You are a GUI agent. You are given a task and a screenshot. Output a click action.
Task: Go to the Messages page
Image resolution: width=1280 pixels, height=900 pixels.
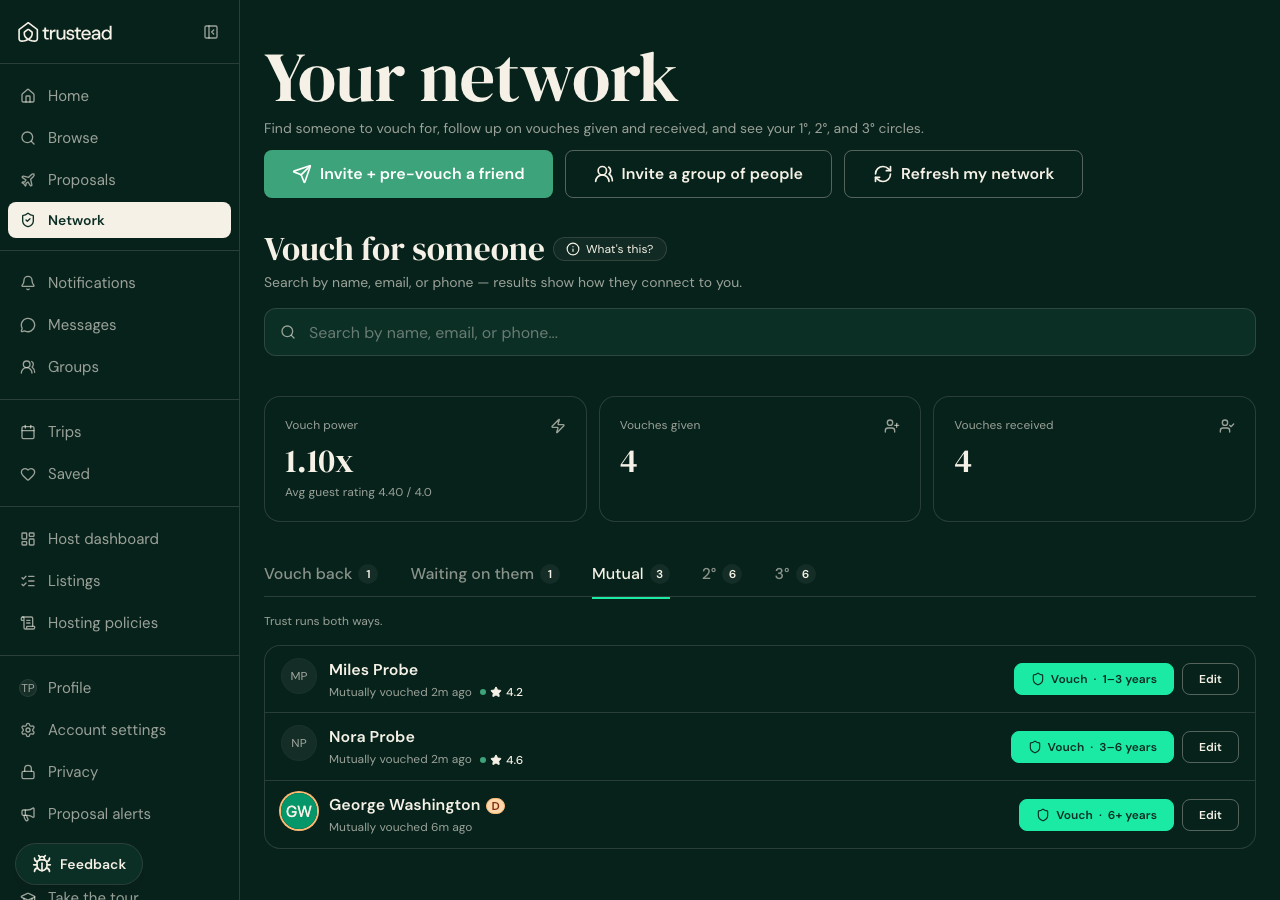pos(119,325)
